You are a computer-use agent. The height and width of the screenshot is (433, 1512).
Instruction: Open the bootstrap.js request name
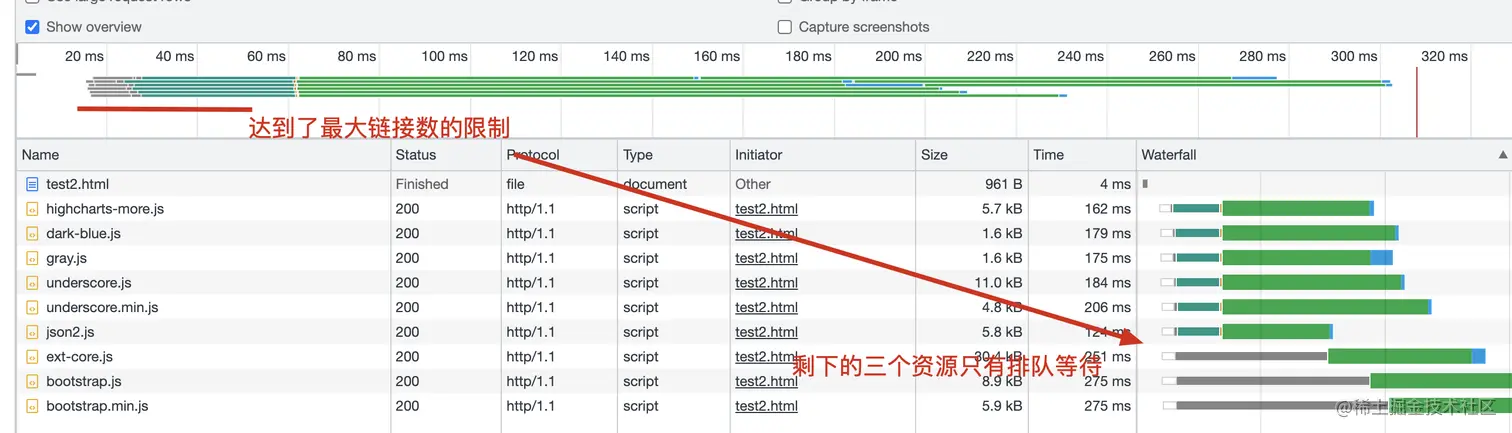pos(84,381)
